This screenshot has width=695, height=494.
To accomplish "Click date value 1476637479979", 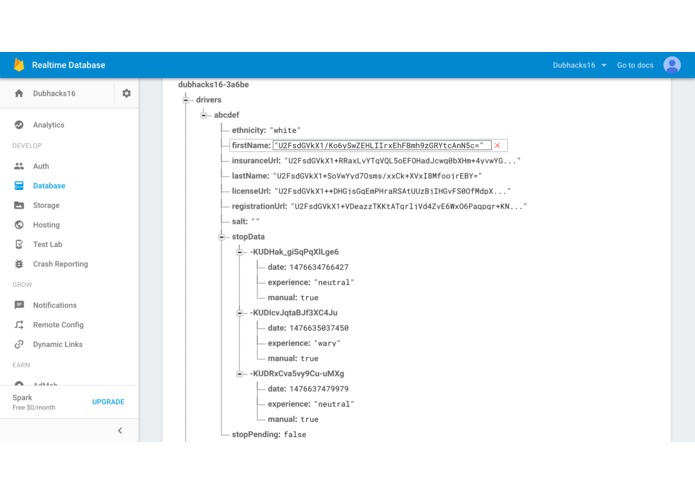I will point(319,389).
